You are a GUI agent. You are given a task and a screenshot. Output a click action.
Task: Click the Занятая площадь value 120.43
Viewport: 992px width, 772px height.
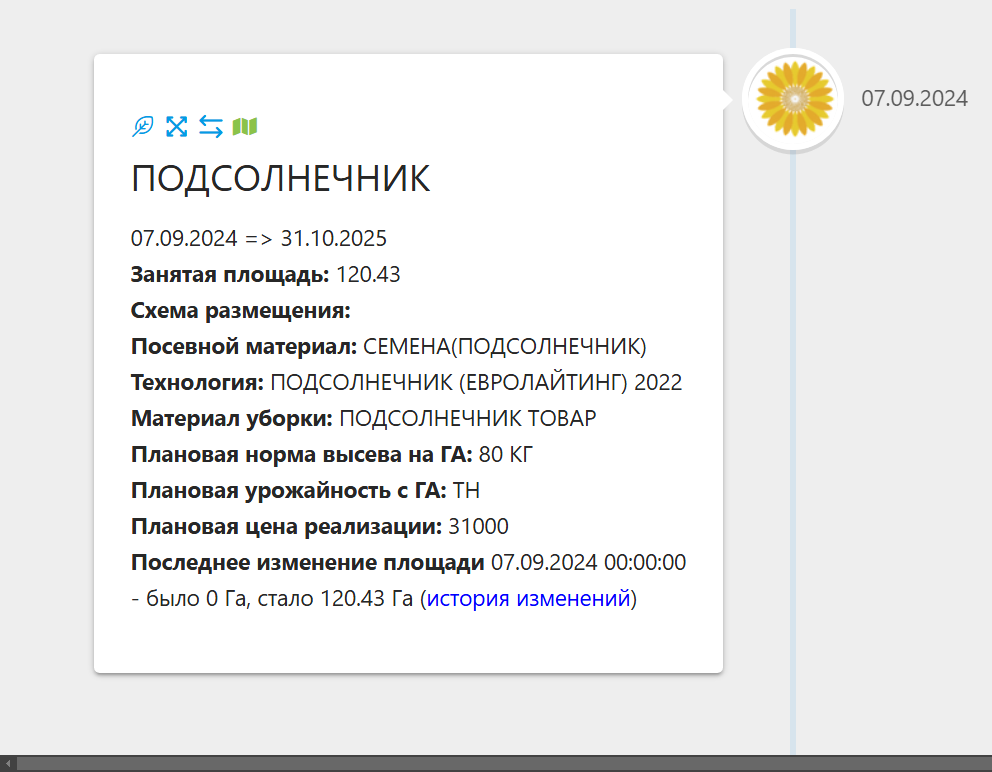coord(368,275)
